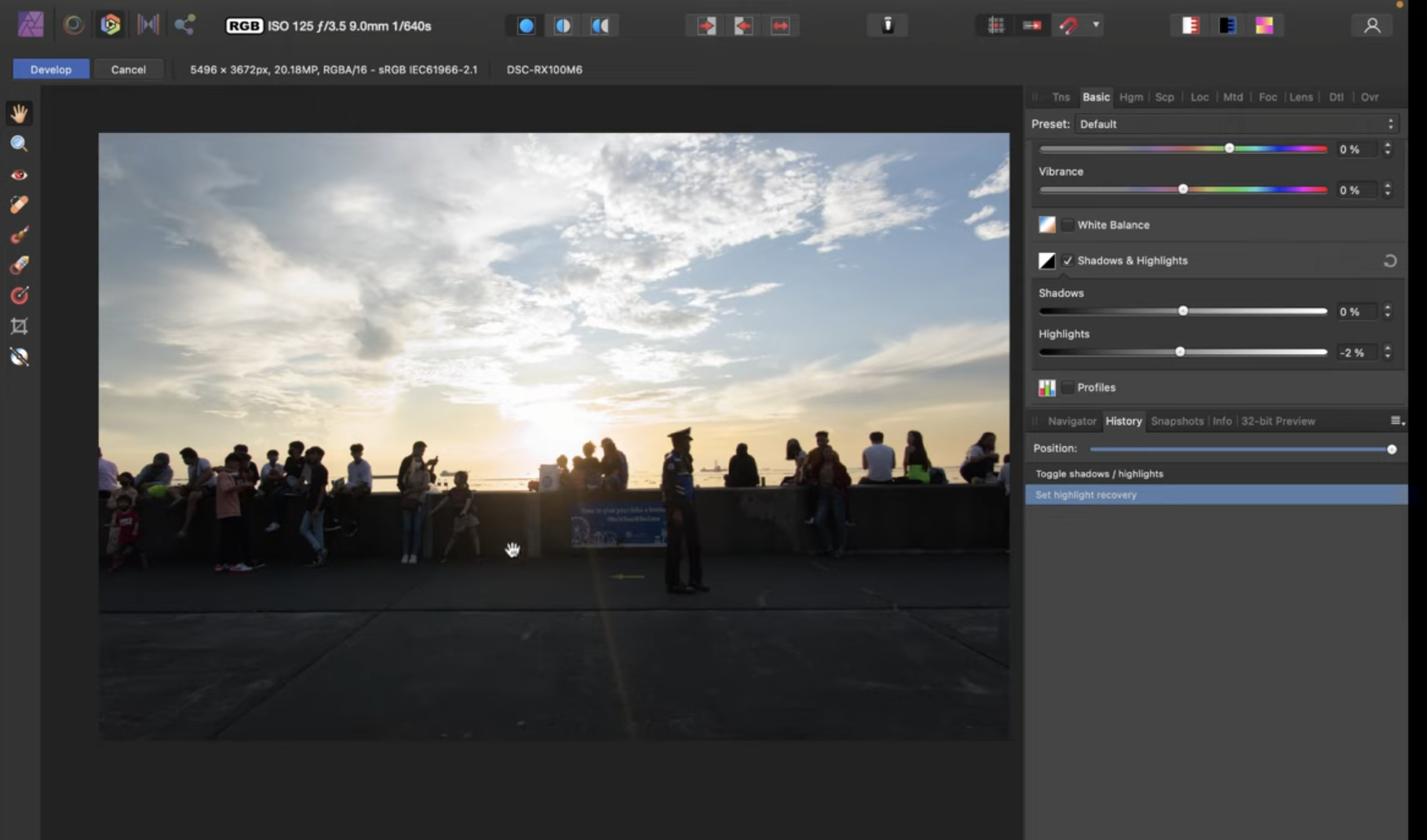Switch to the Export persona icon

[x=184, y=25]
